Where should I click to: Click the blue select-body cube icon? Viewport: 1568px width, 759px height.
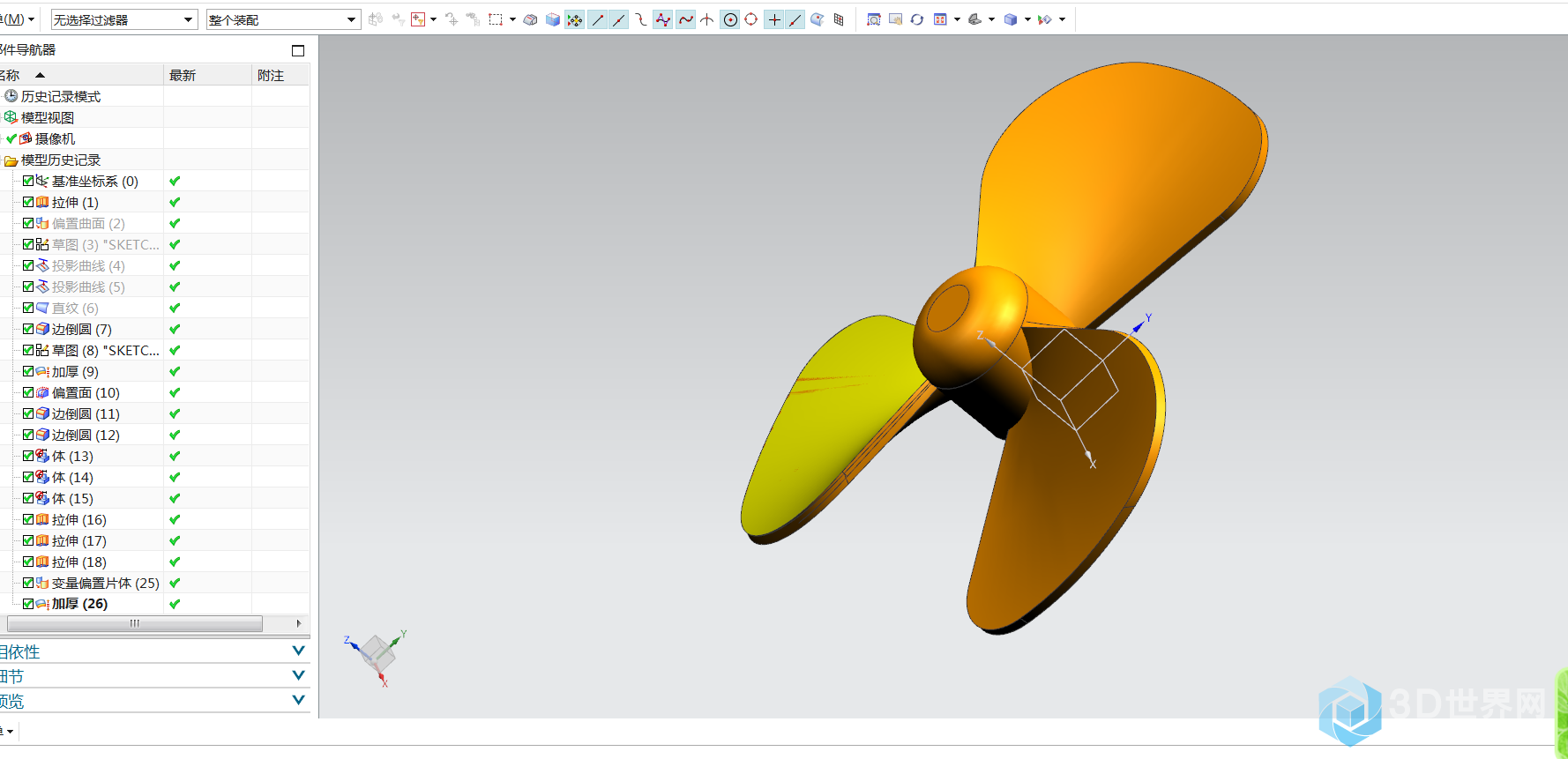pyautogui.click(x=552, y=19)
